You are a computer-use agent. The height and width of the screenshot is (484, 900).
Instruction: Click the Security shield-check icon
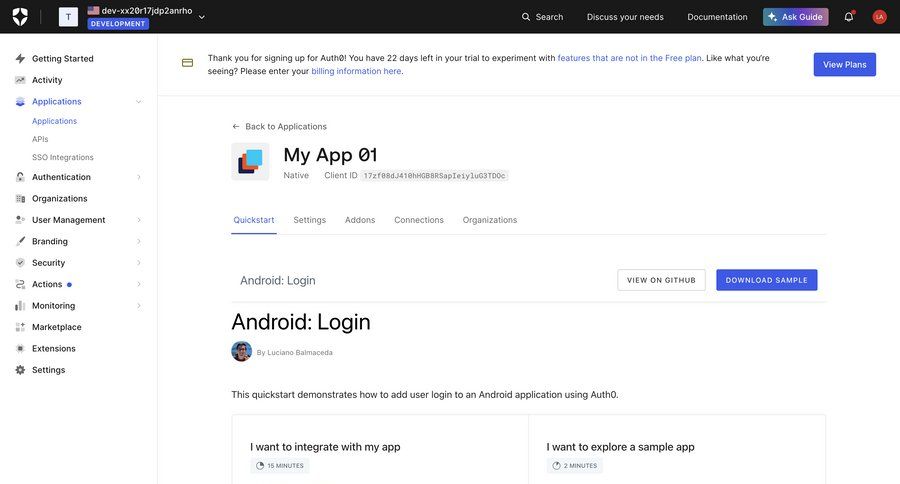click(x=20, y=262)
